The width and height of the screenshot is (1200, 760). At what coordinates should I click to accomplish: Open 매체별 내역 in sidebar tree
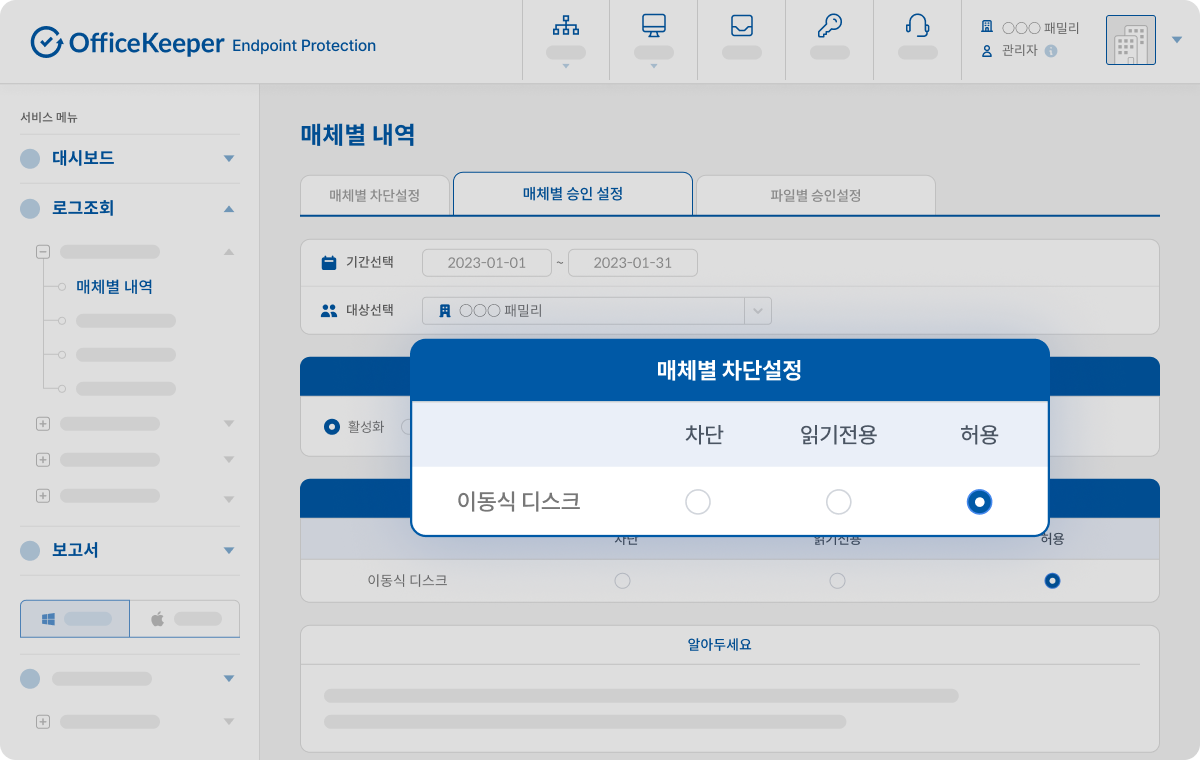(114, 287)
